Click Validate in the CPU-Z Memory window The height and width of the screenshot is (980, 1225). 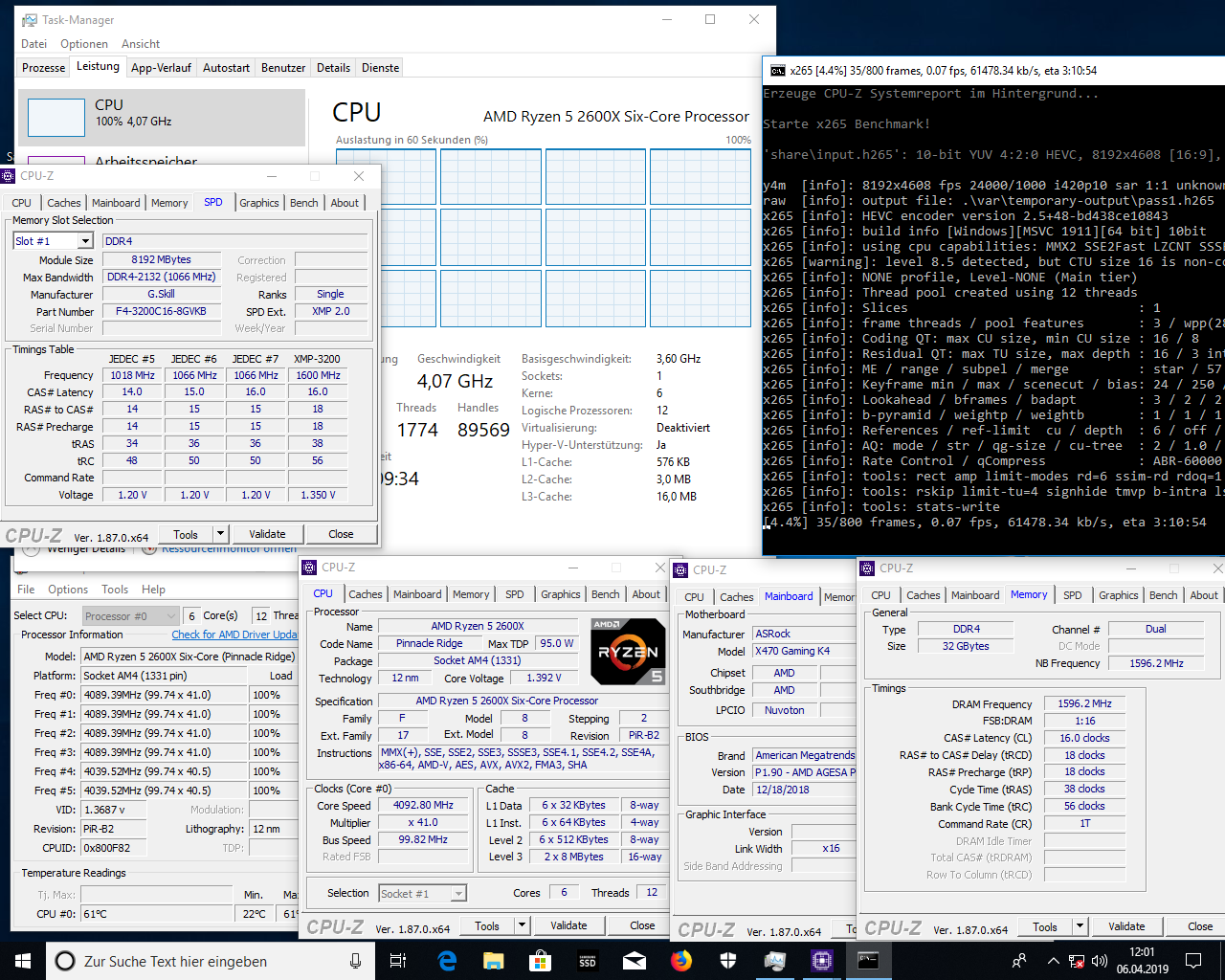pyautogui.click(x=1126, y=926)
